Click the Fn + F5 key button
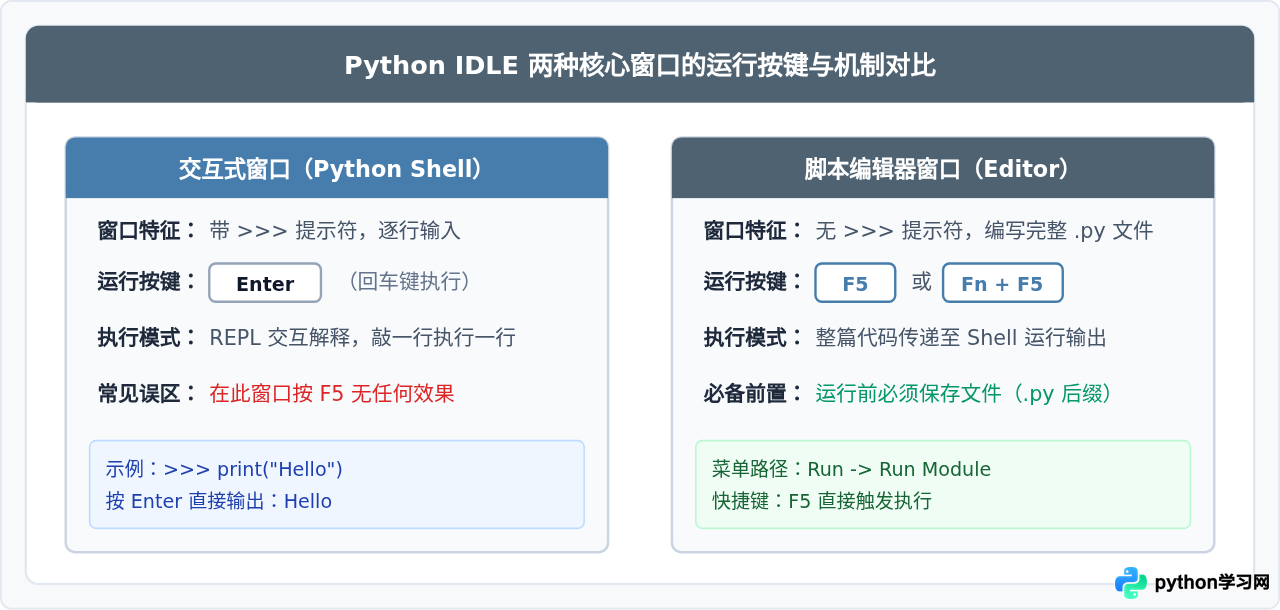 click(1002, 283)
